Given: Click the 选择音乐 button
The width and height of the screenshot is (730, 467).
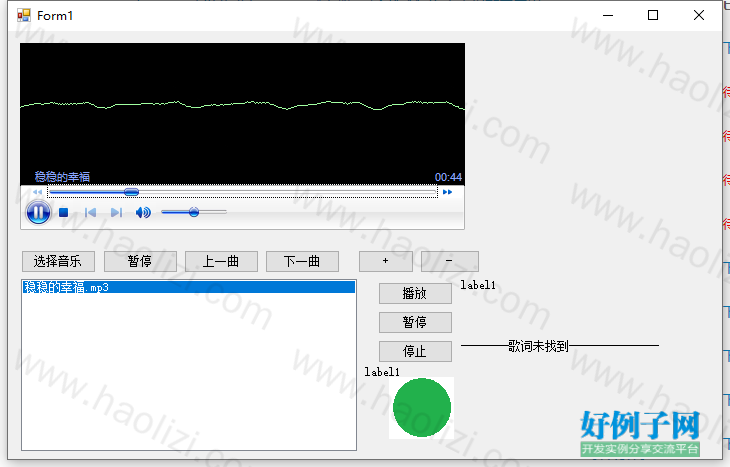Looking at the screenshot, I should coord(58,261).
